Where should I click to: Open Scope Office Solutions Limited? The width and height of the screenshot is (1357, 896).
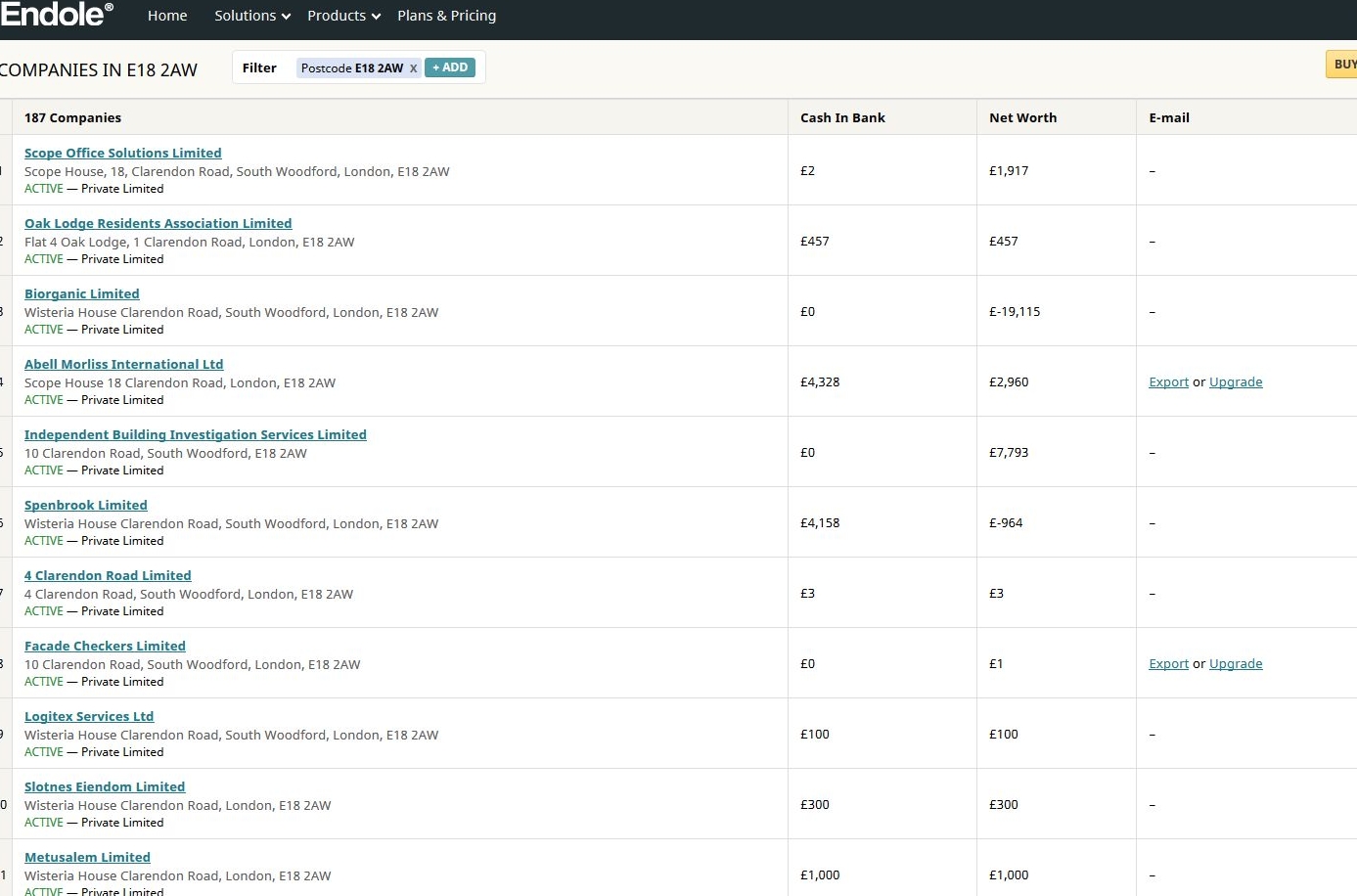tap(122, 153)
